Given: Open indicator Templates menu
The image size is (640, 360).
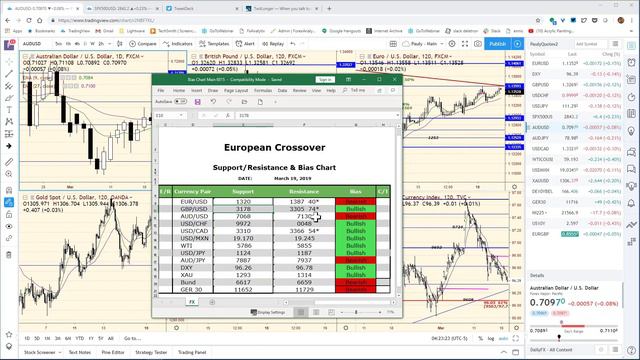Looking at the screenshot, I should point(214,44).
